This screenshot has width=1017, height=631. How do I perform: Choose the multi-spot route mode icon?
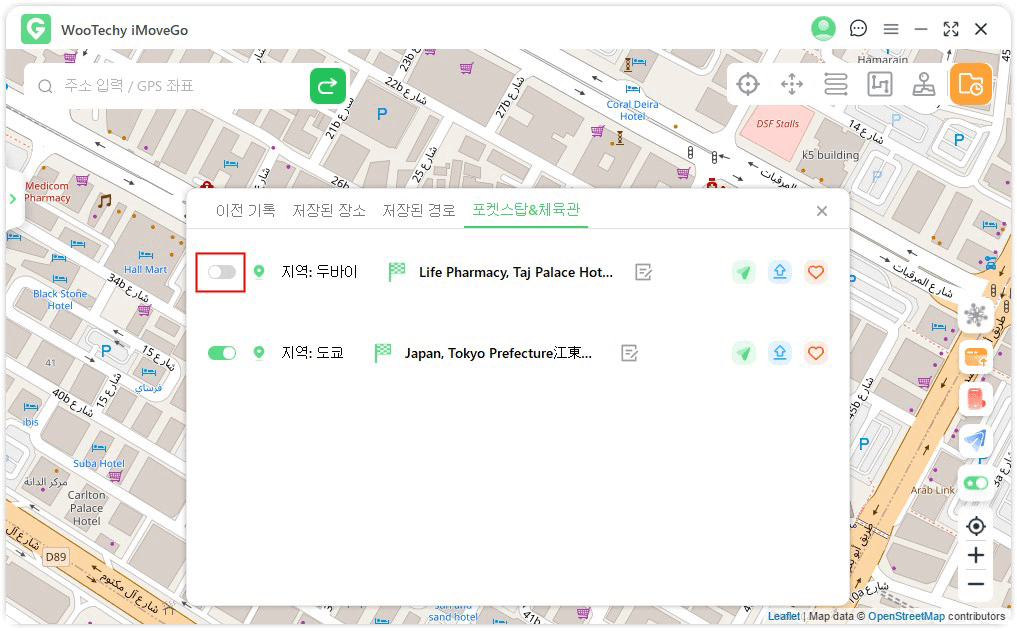[836, 85]
